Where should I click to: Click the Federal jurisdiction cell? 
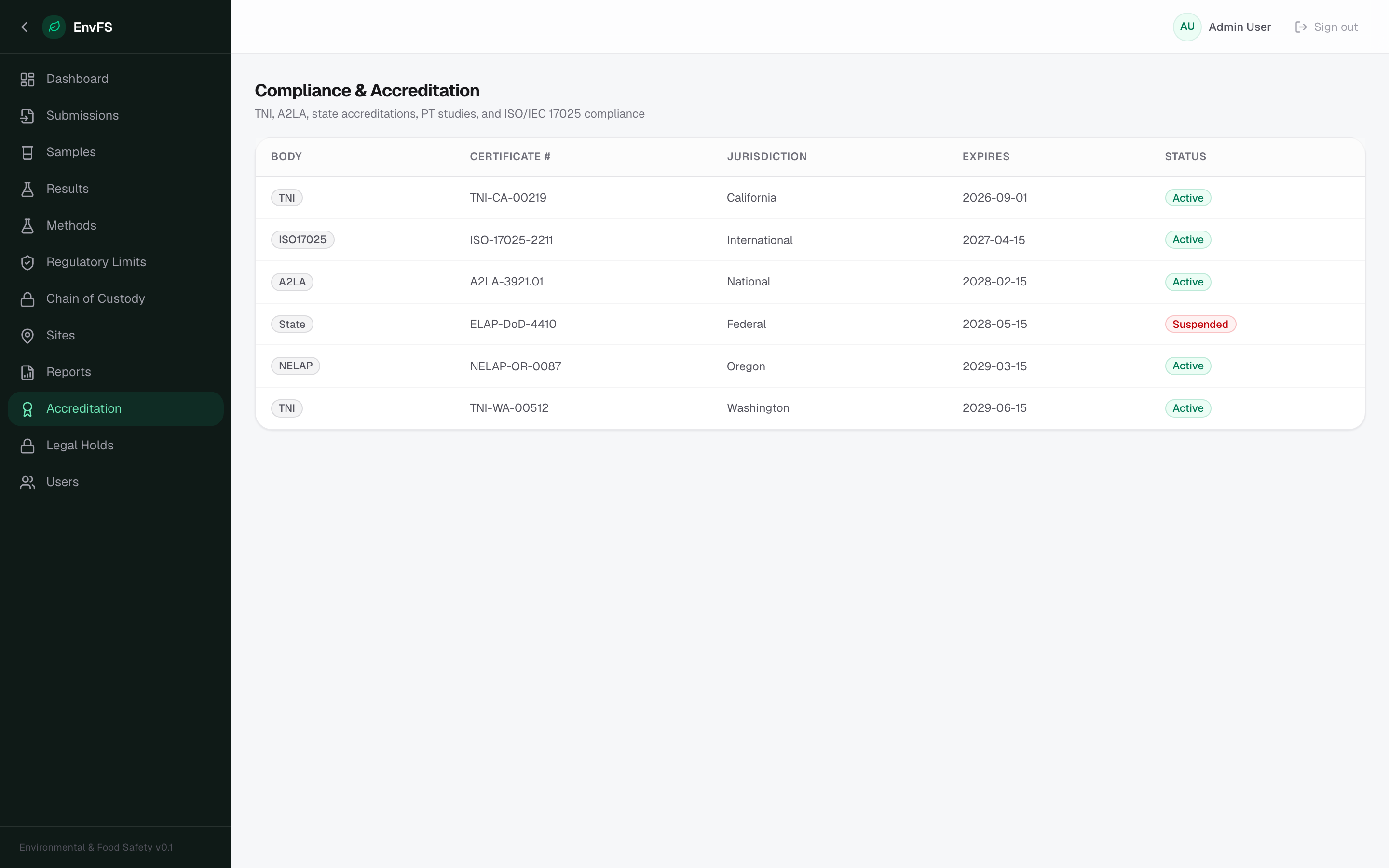click(x=746, y=325)
